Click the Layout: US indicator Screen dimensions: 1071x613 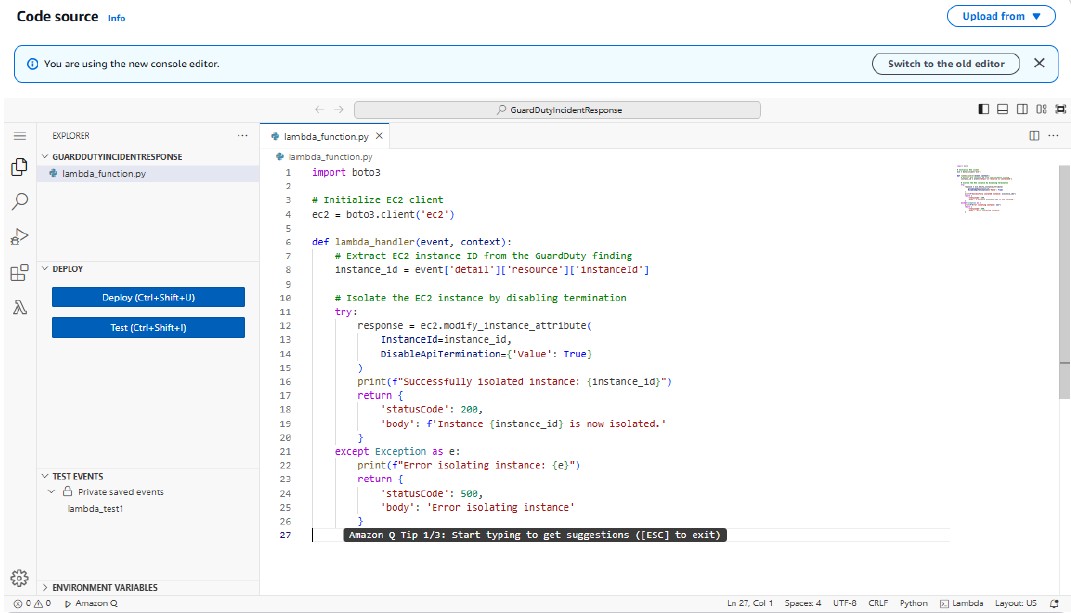click(1016, 603)
